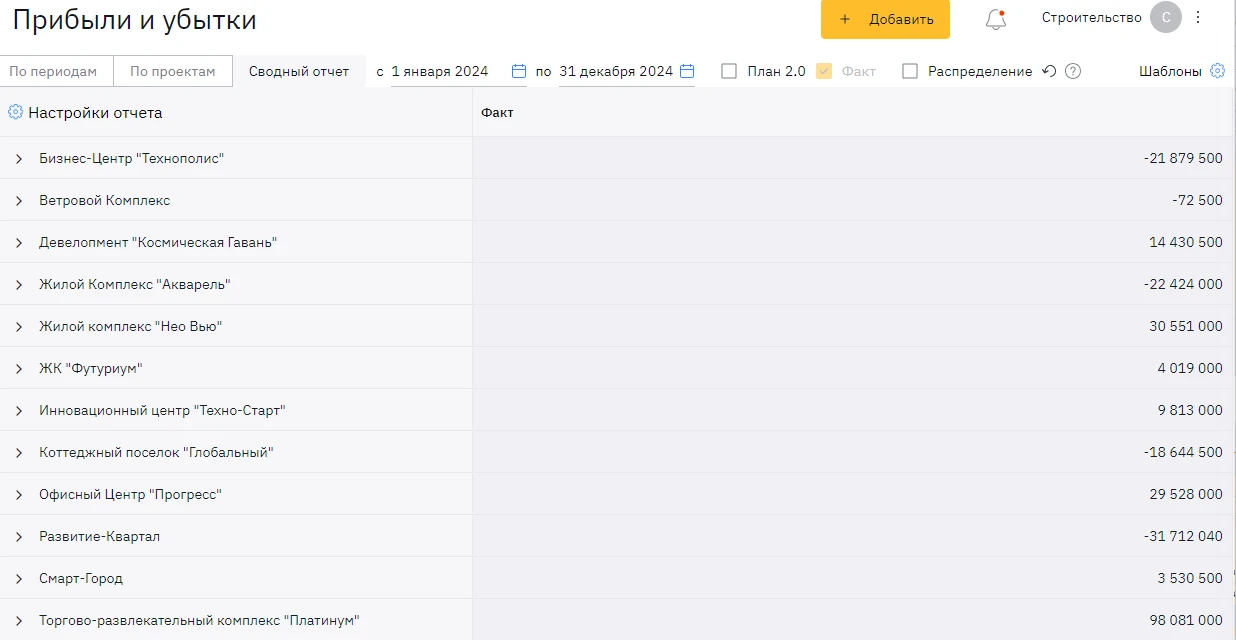Click the value 98 081 000
The width and height of the screenshot is (1236, 640).
point(1186,621)
